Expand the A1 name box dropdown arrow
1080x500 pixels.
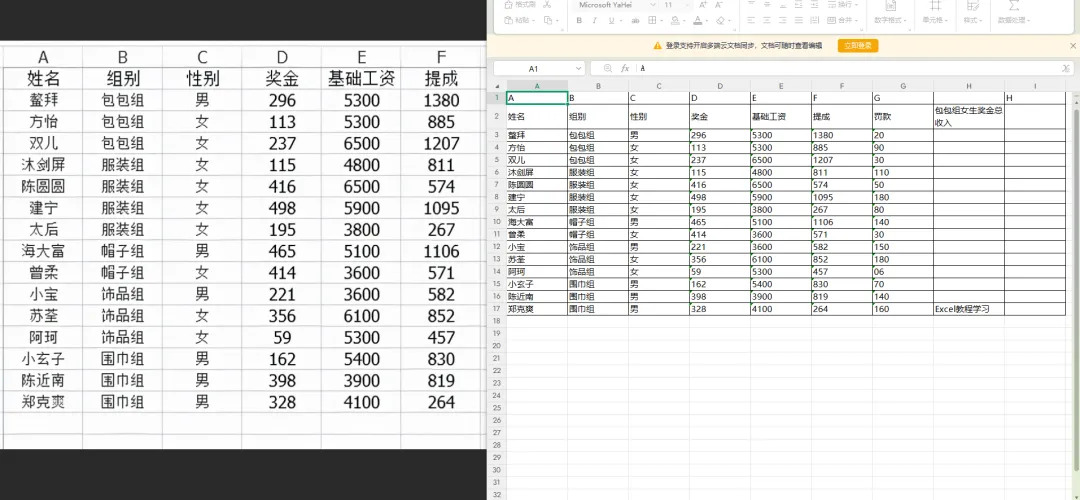coord(578,69)
